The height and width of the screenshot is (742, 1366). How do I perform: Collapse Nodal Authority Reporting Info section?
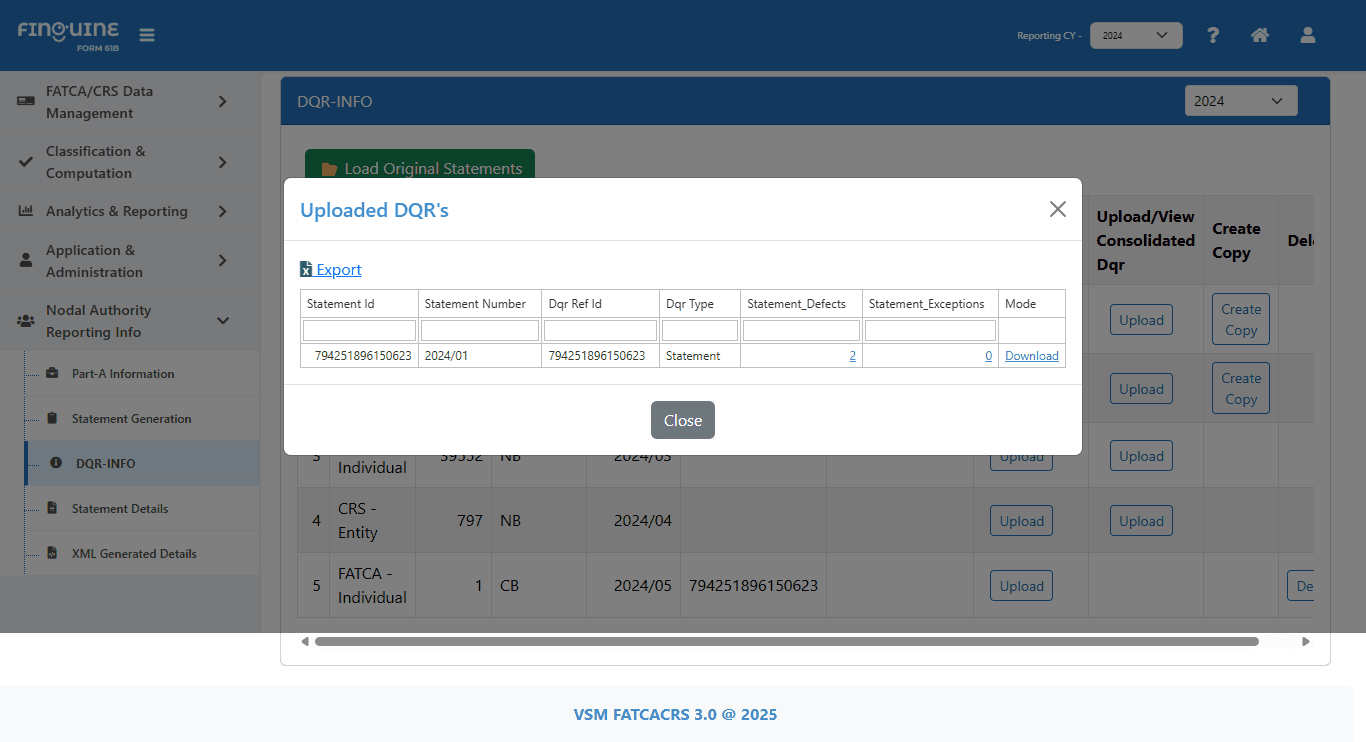pos(222,321)
